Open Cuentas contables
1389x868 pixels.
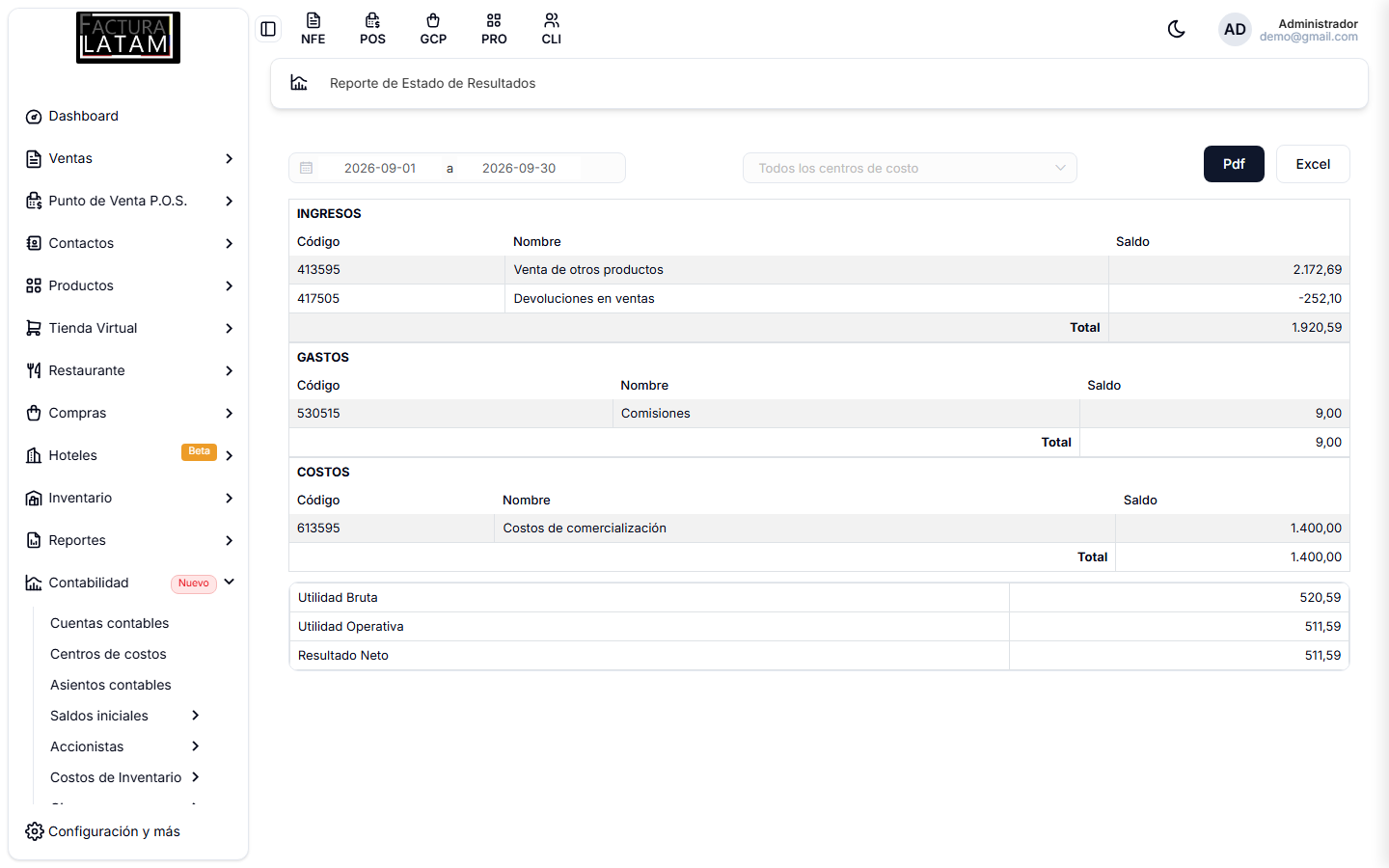[x=110, y=623]
